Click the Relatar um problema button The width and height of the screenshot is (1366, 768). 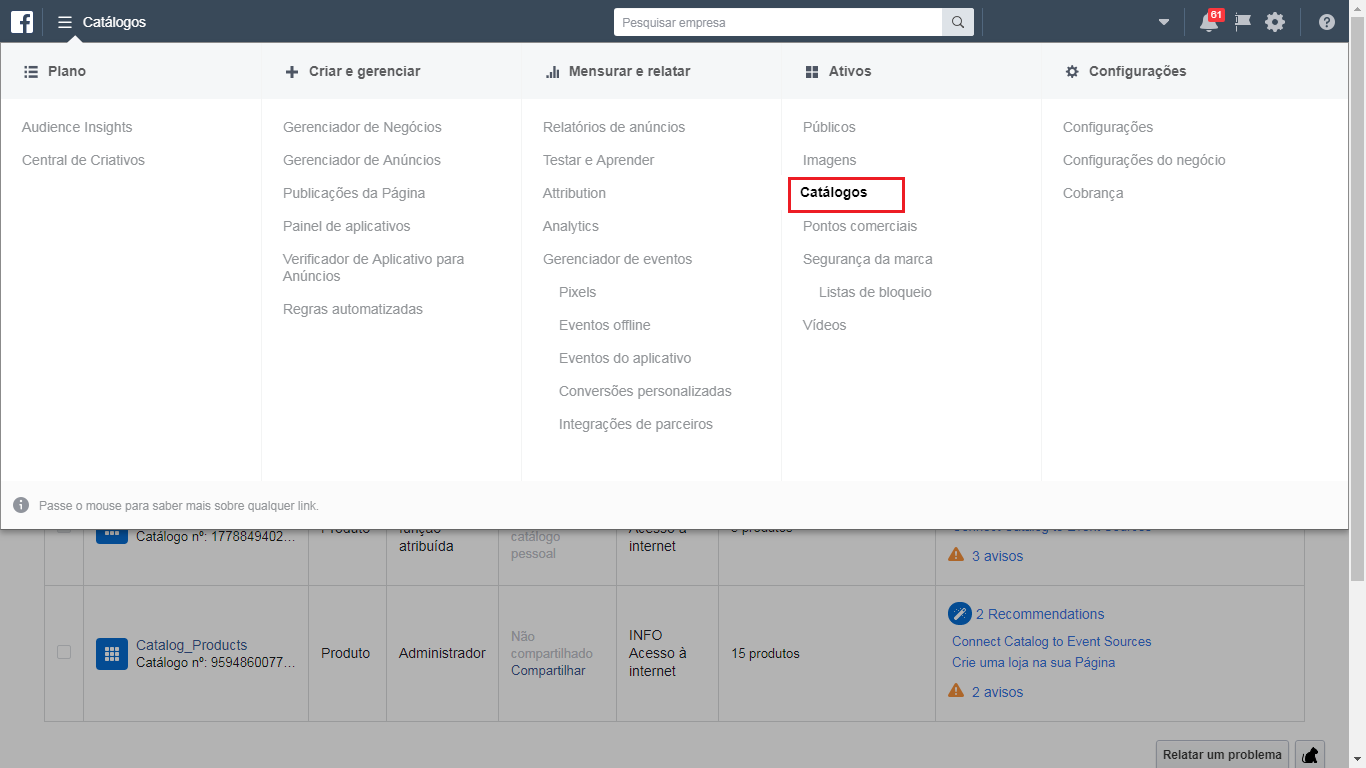pyautogui.click(x=1222, y=755)
